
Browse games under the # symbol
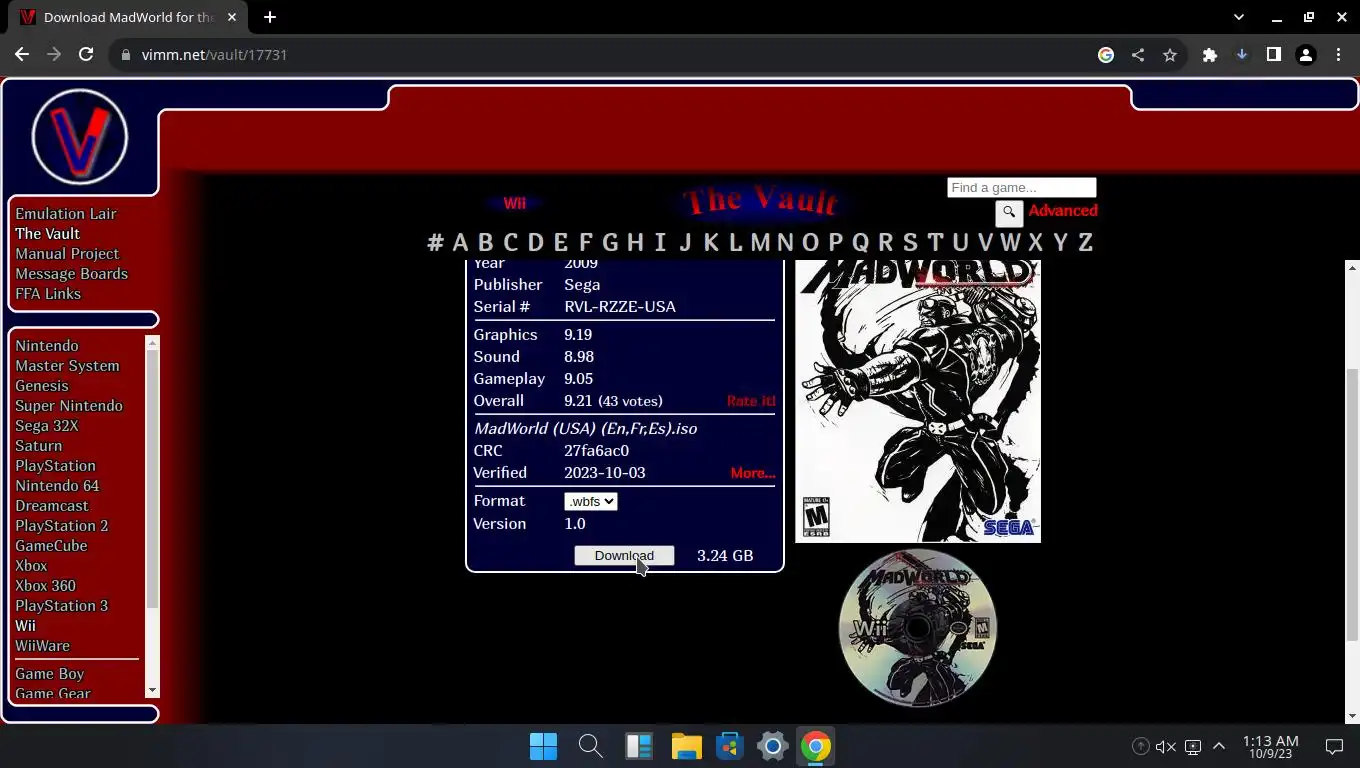point(435,242)
